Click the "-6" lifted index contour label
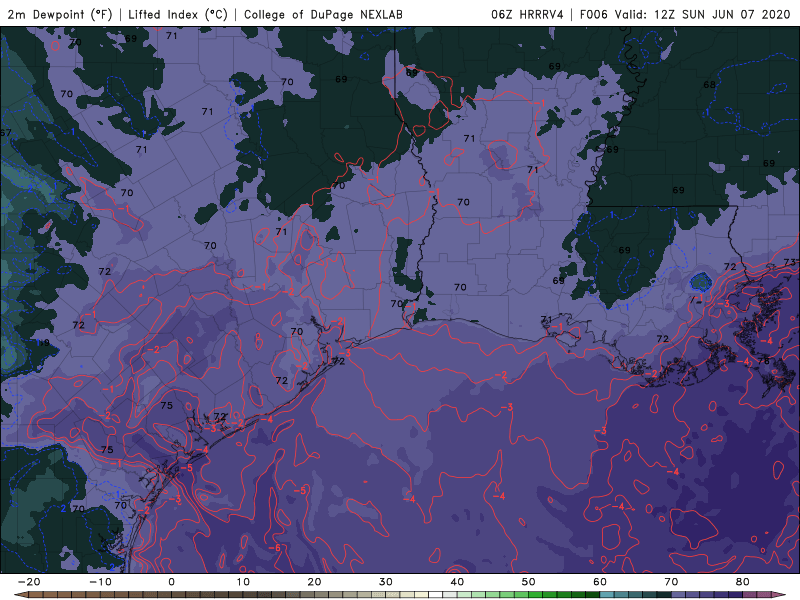 click(274, 548)
